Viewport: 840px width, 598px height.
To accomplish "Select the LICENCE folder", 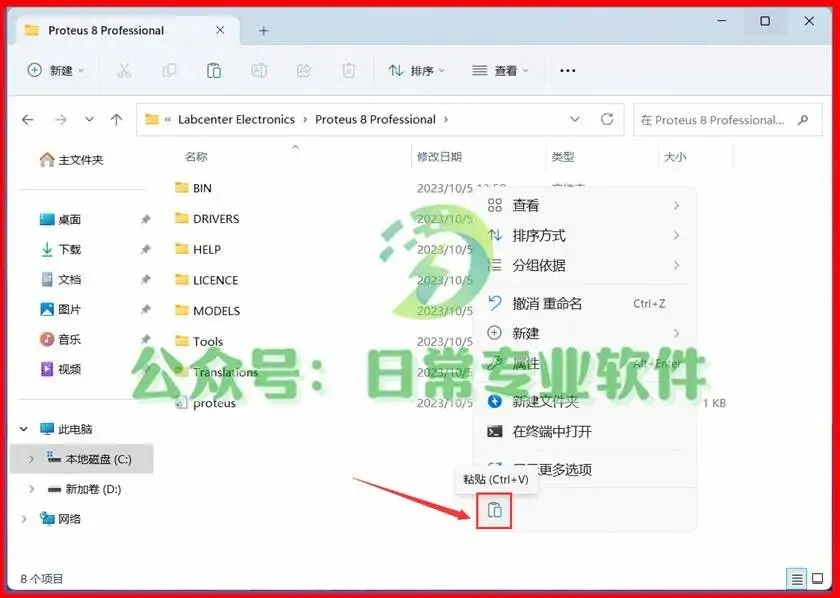I will point(207,280).
